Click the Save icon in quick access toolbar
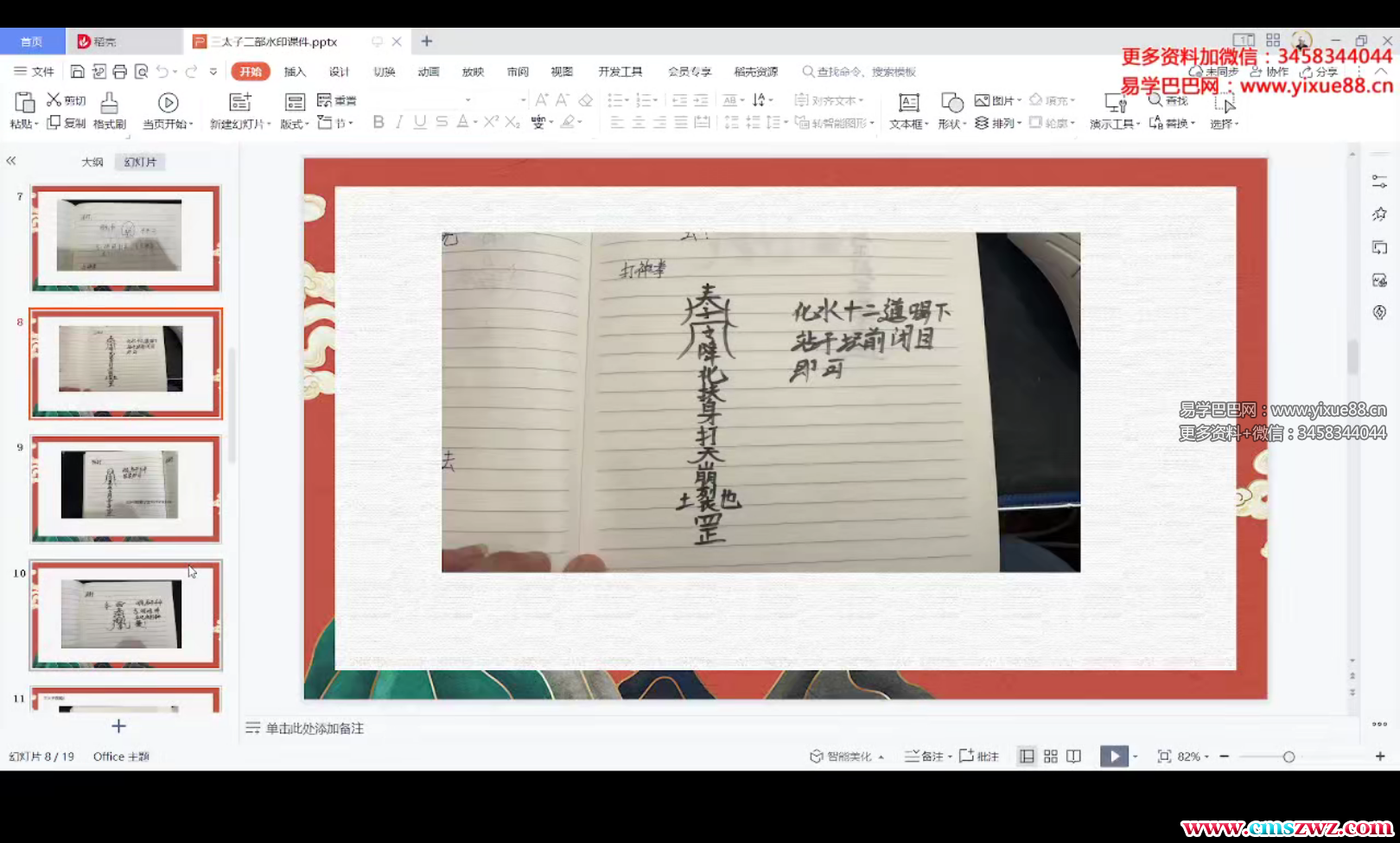Screen dimensions: 1400x843 pos(78,72)
